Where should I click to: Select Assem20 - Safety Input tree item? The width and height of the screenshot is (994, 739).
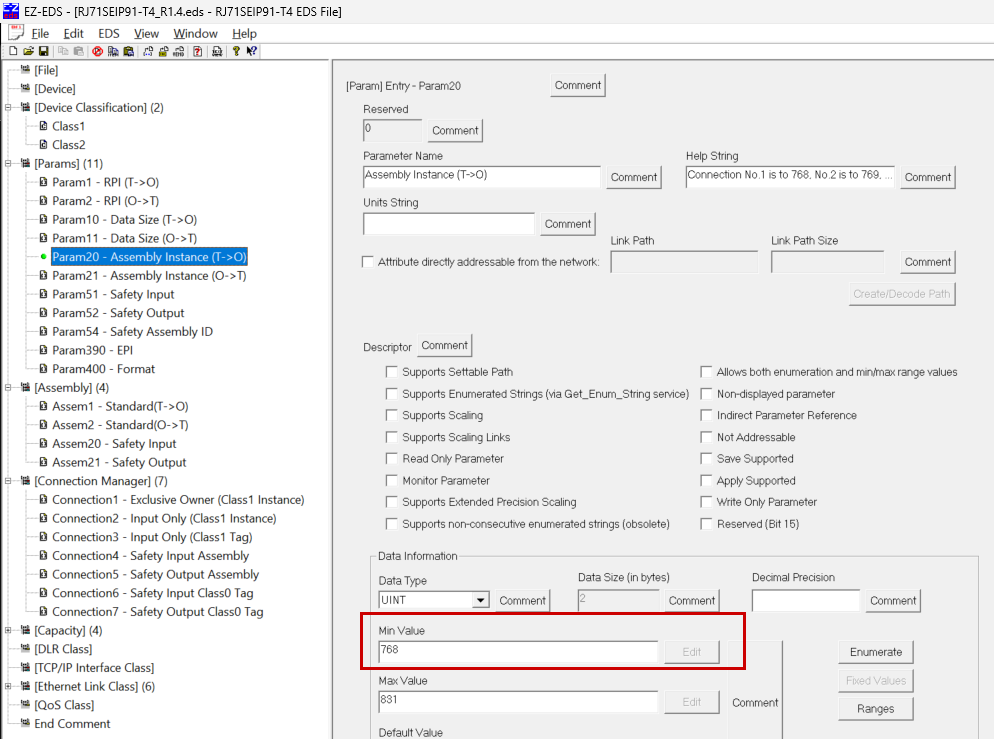(114, 444)
